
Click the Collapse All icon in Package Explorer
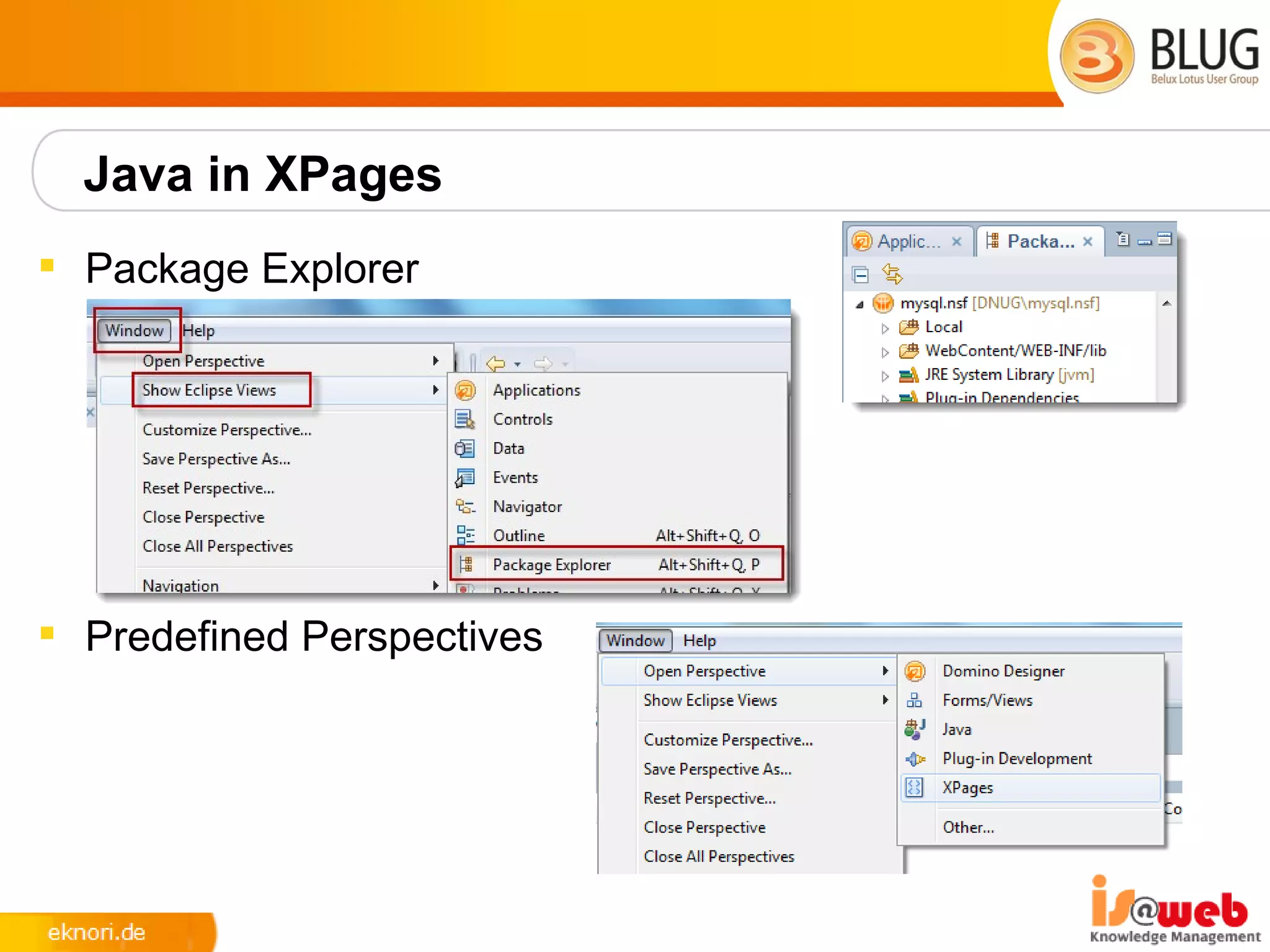pos(861,274)
